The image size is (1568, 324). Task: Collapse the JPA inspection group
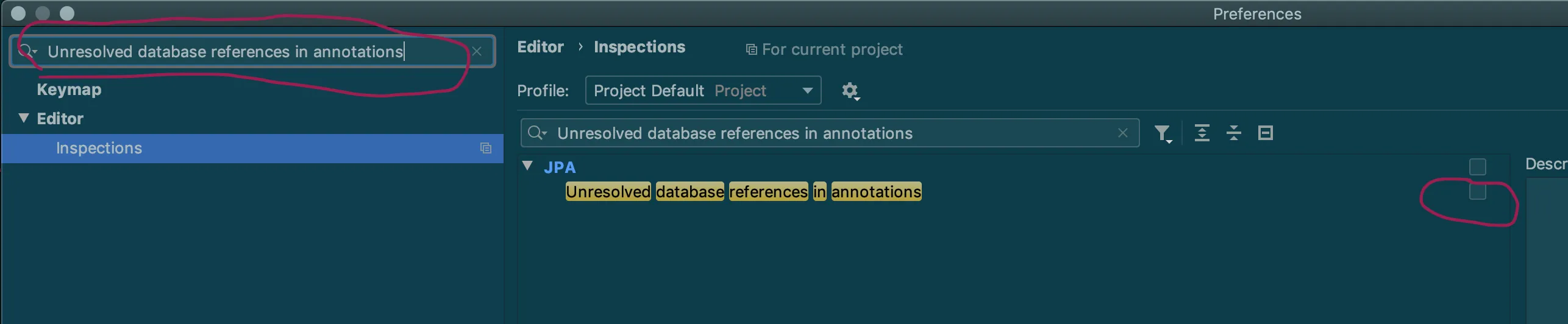528,166
